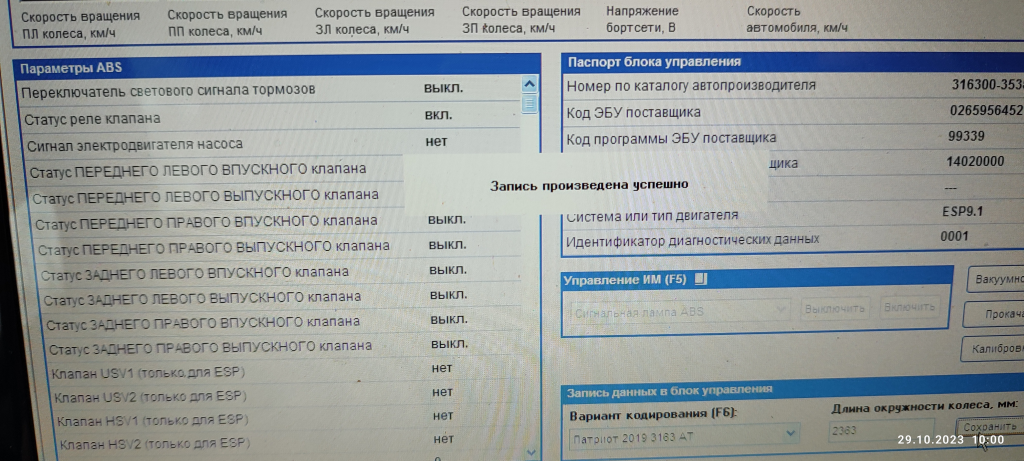
Task: Click the icon beside Управление ИМ (F5)
Action: tap(702, 279)
